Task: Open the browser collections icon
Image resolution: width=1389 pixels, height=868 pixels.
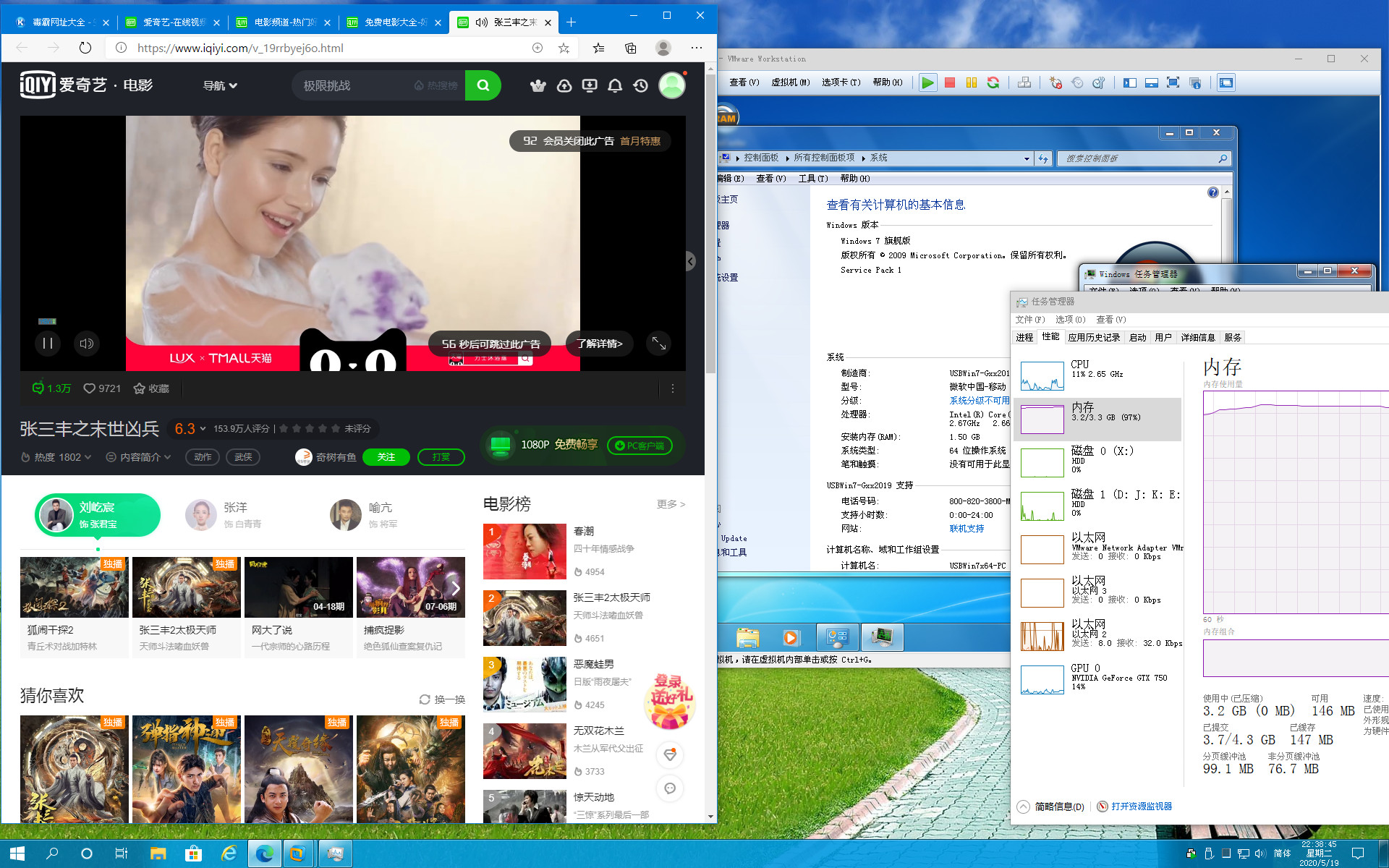Action: [631, 48]
